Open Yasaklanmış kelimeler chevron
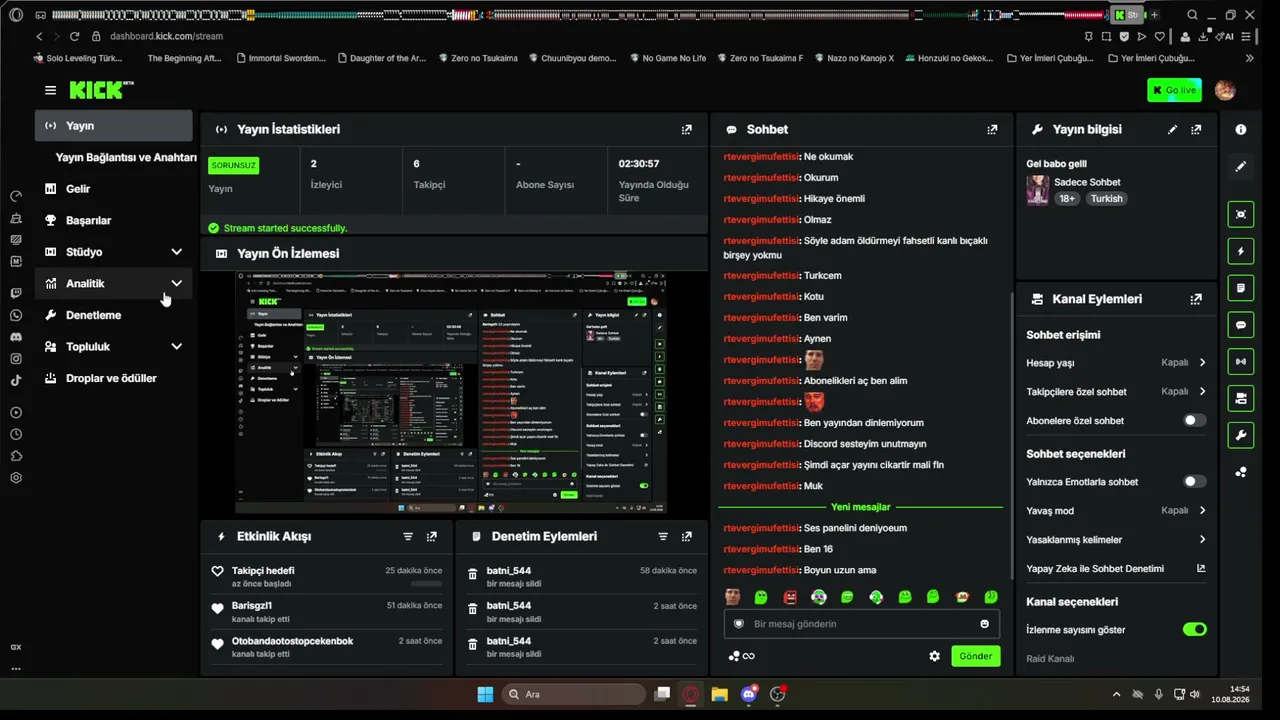This screenshot has width=1280, height=720. coord(1202,540)
